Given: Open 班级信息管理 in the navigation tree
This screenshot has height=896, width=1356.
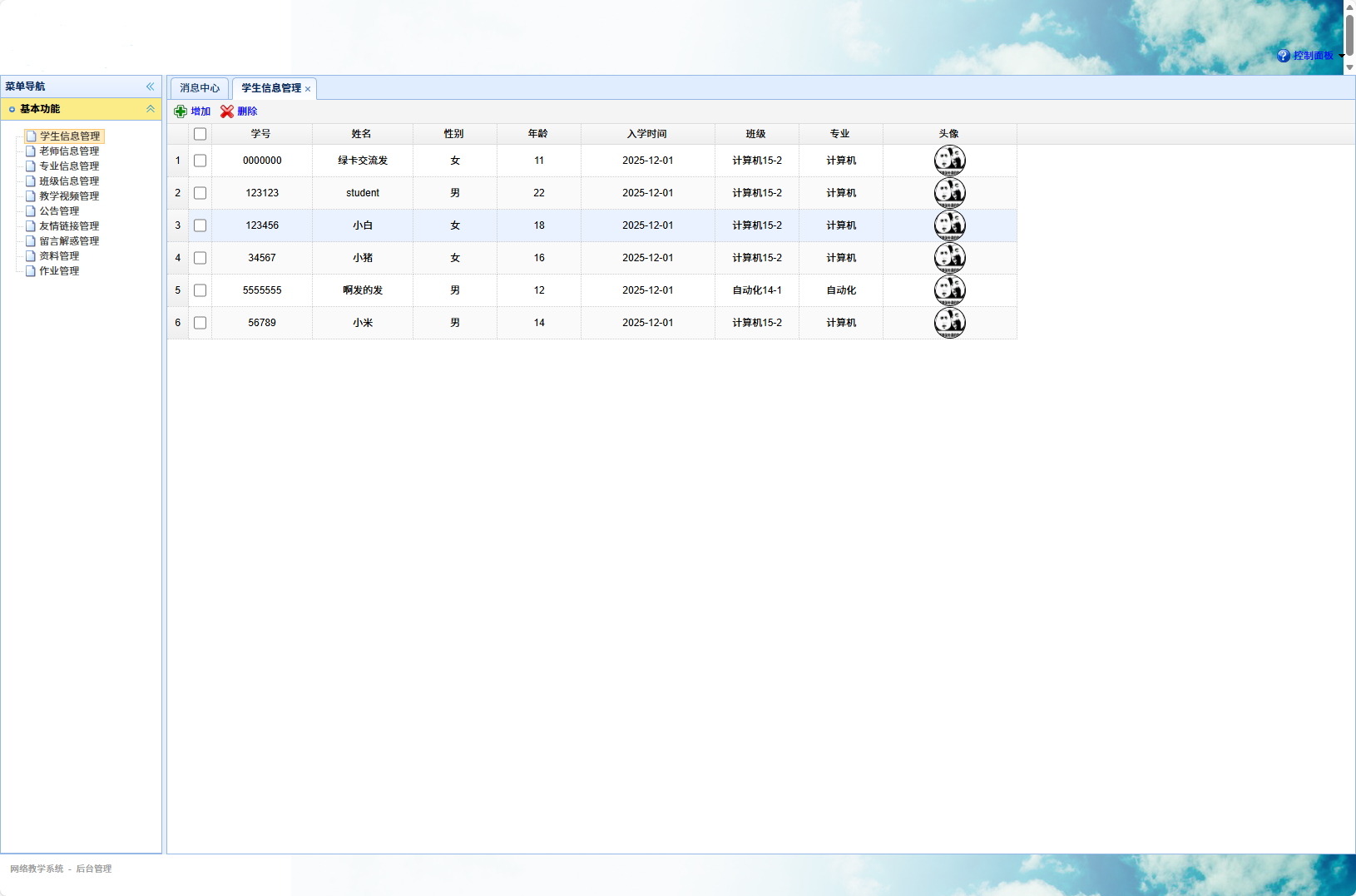Looking at the screenshot, I should tap(69, 181).
